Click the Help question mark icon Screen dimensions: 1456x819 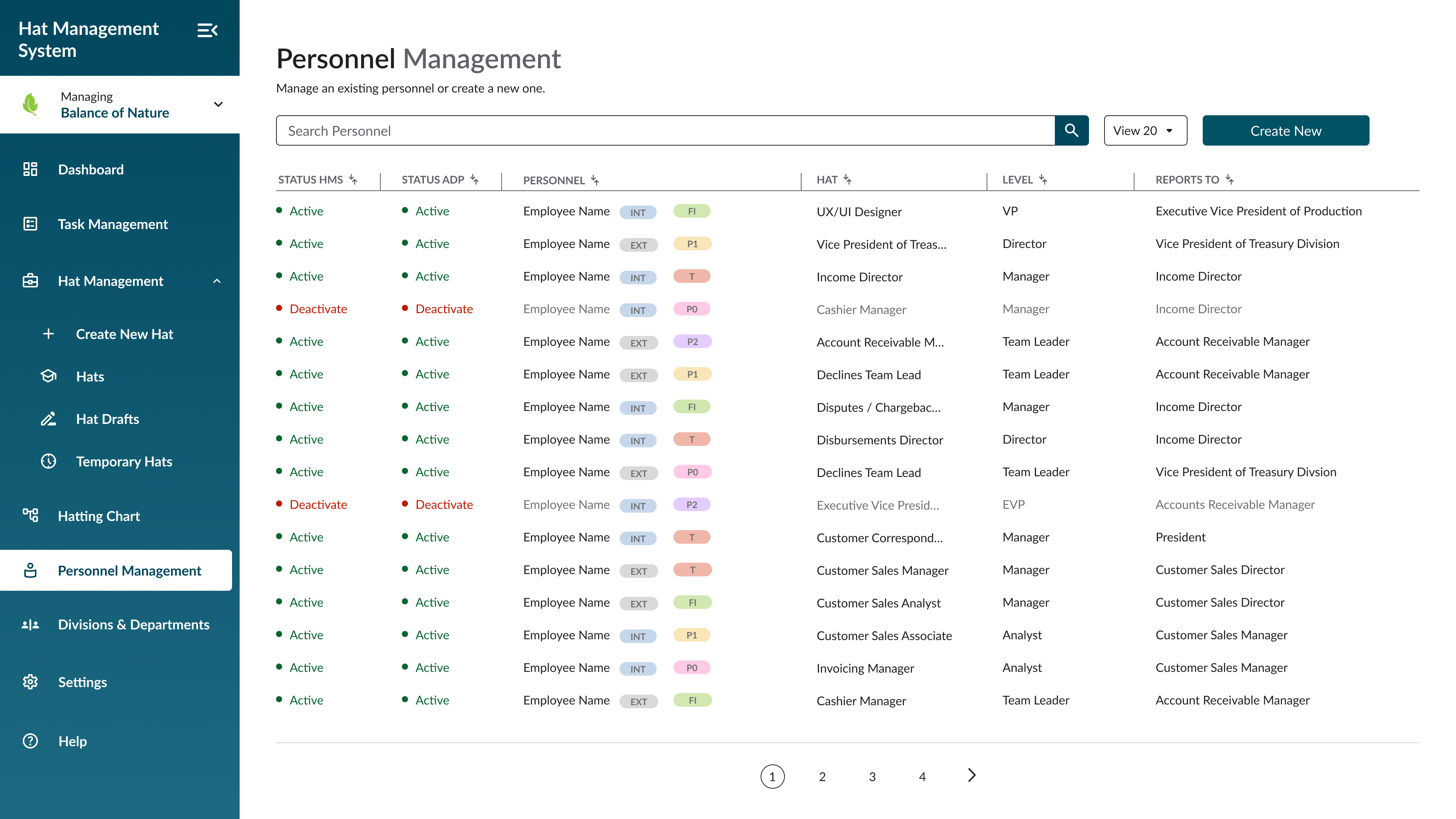point(30,741)
